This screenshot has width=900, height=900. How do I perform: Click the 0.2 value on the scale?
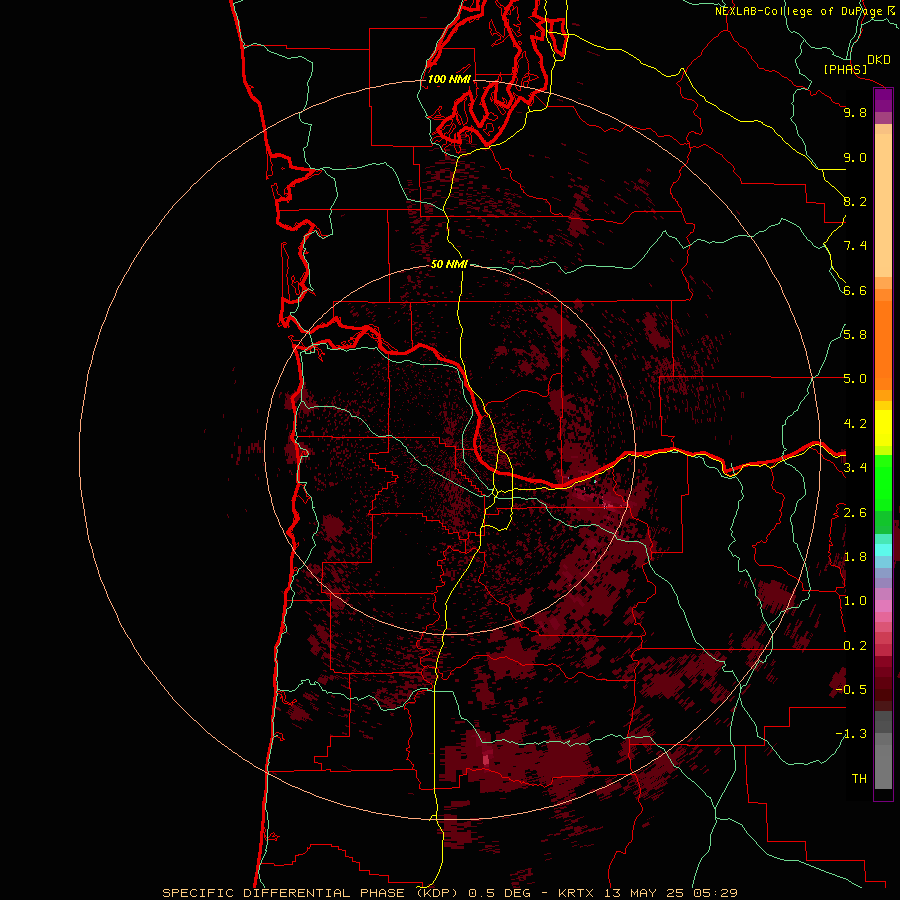pos(855,646)
